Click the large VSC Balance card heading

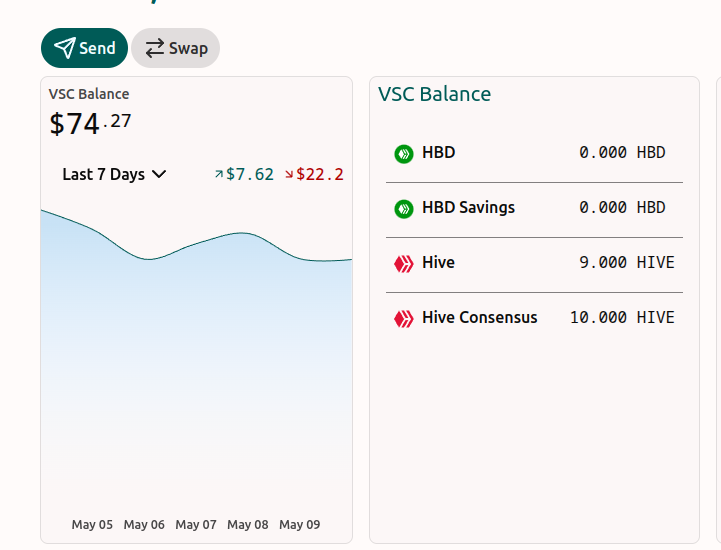435,94
